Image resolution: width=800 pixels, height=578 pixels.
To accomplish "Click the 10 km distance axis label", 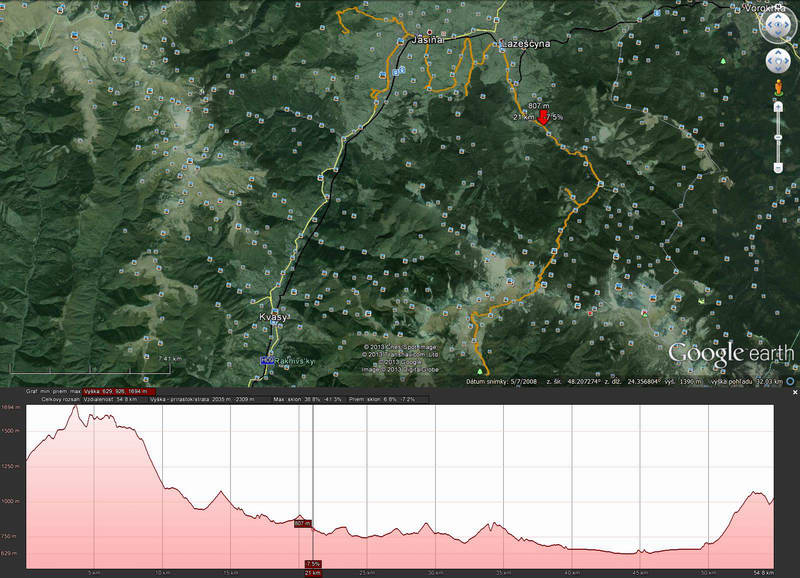I will 162,573.
